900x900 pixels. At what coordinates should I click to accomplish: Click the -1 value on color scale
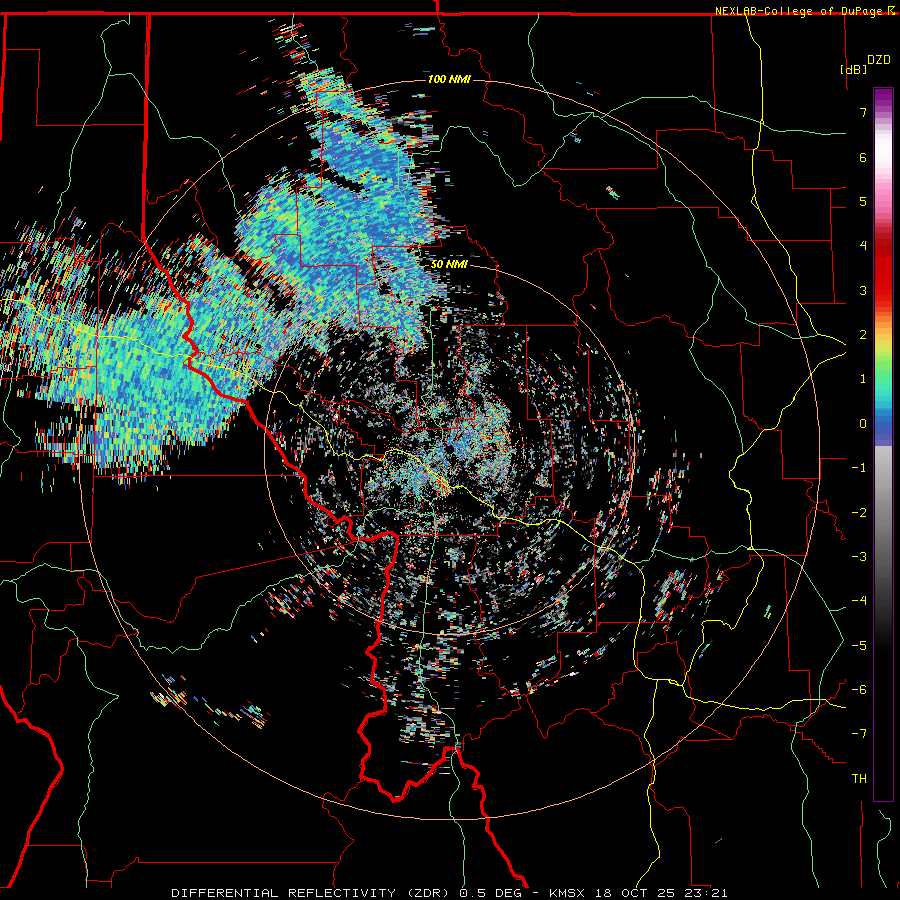[x=859, y=468]
